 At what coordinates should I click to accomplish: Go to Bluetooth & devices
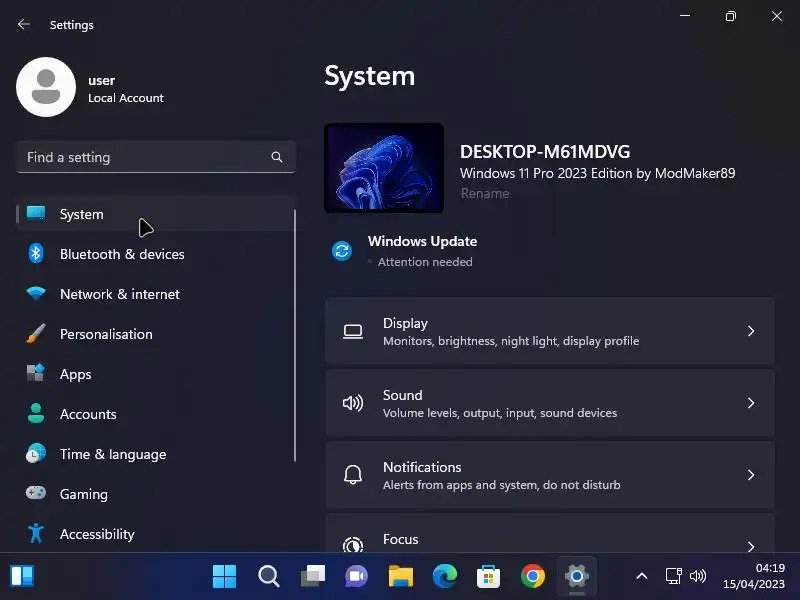(156, 254)
